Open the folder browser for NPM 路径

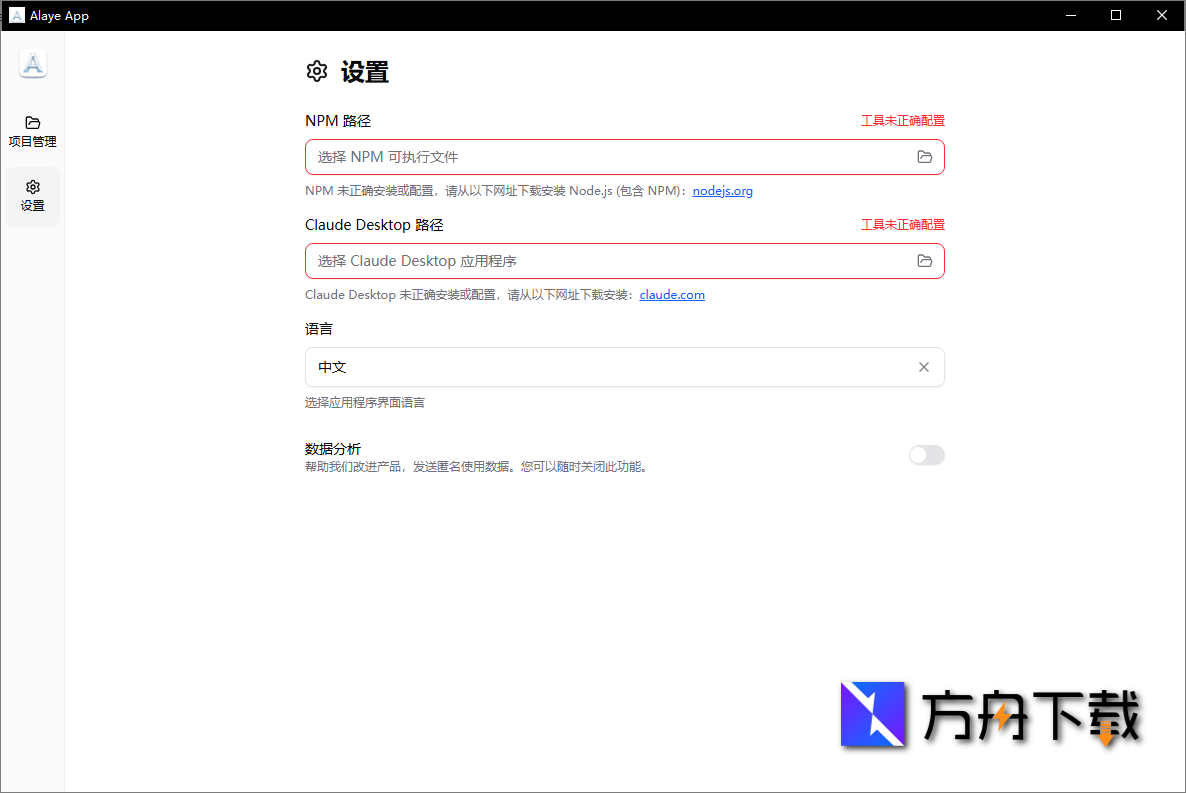tap(924, 157)
